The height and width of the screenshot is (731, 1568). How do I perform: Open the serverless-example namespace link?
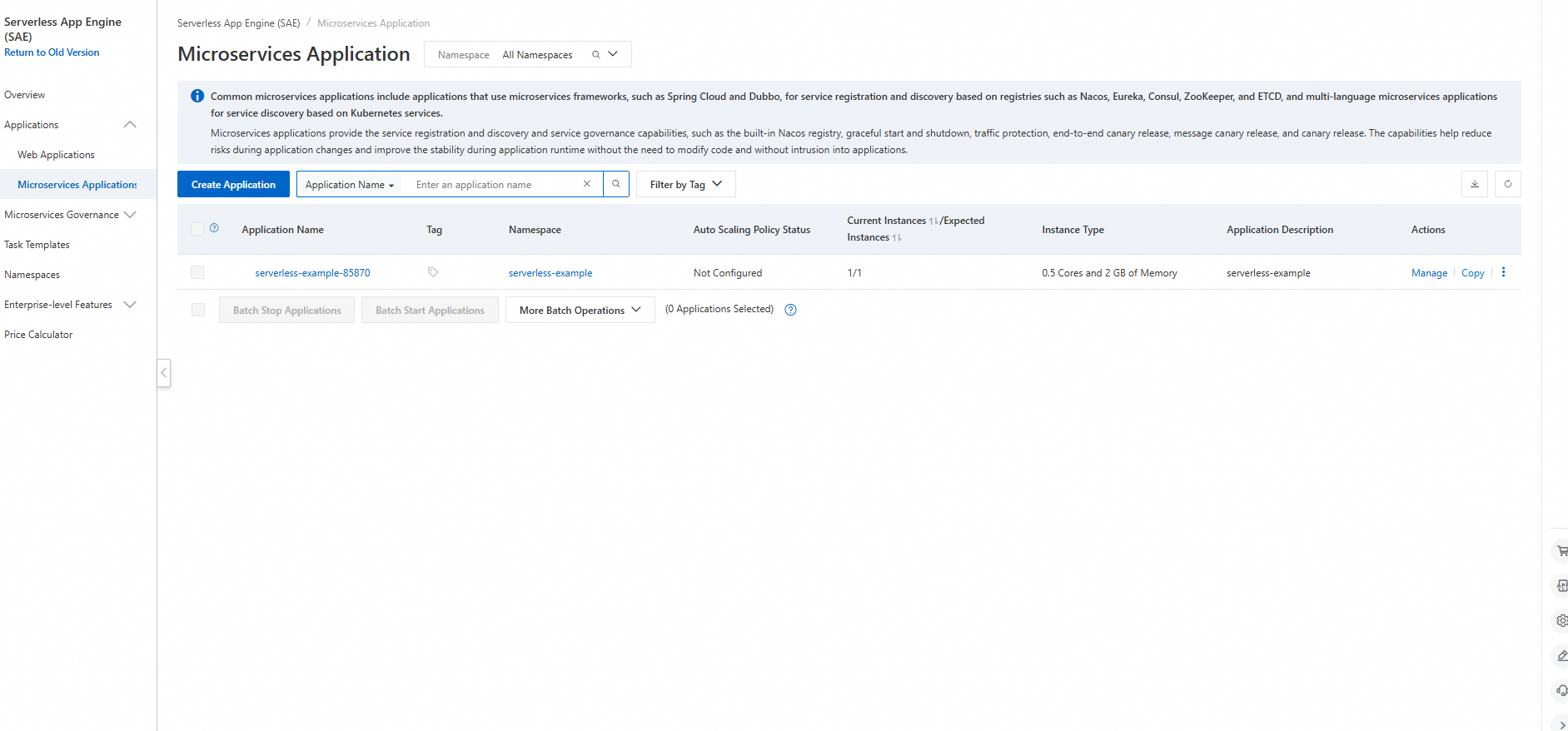(550, 273)
